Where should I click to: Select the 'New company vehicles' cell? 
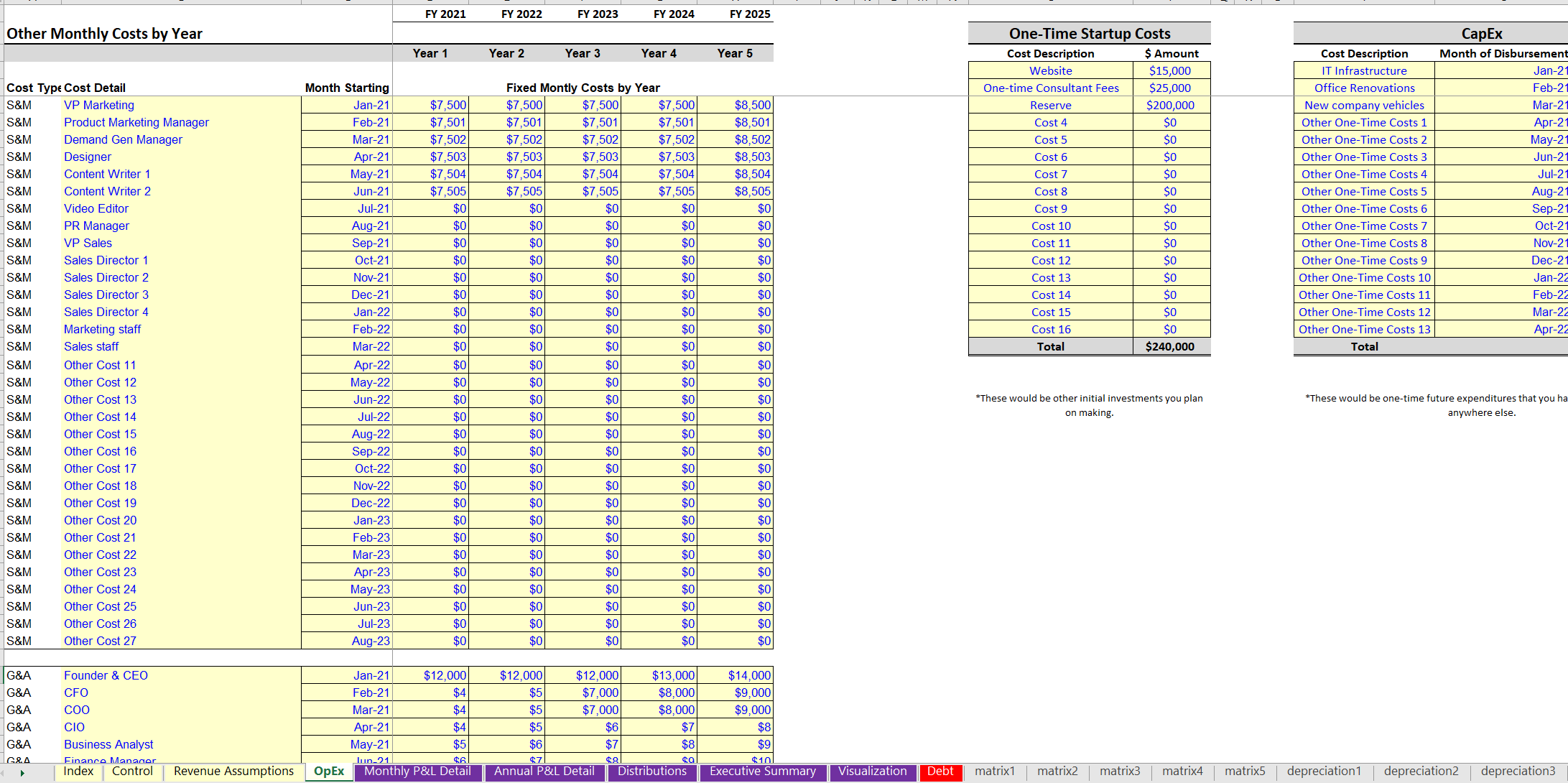1364,105
